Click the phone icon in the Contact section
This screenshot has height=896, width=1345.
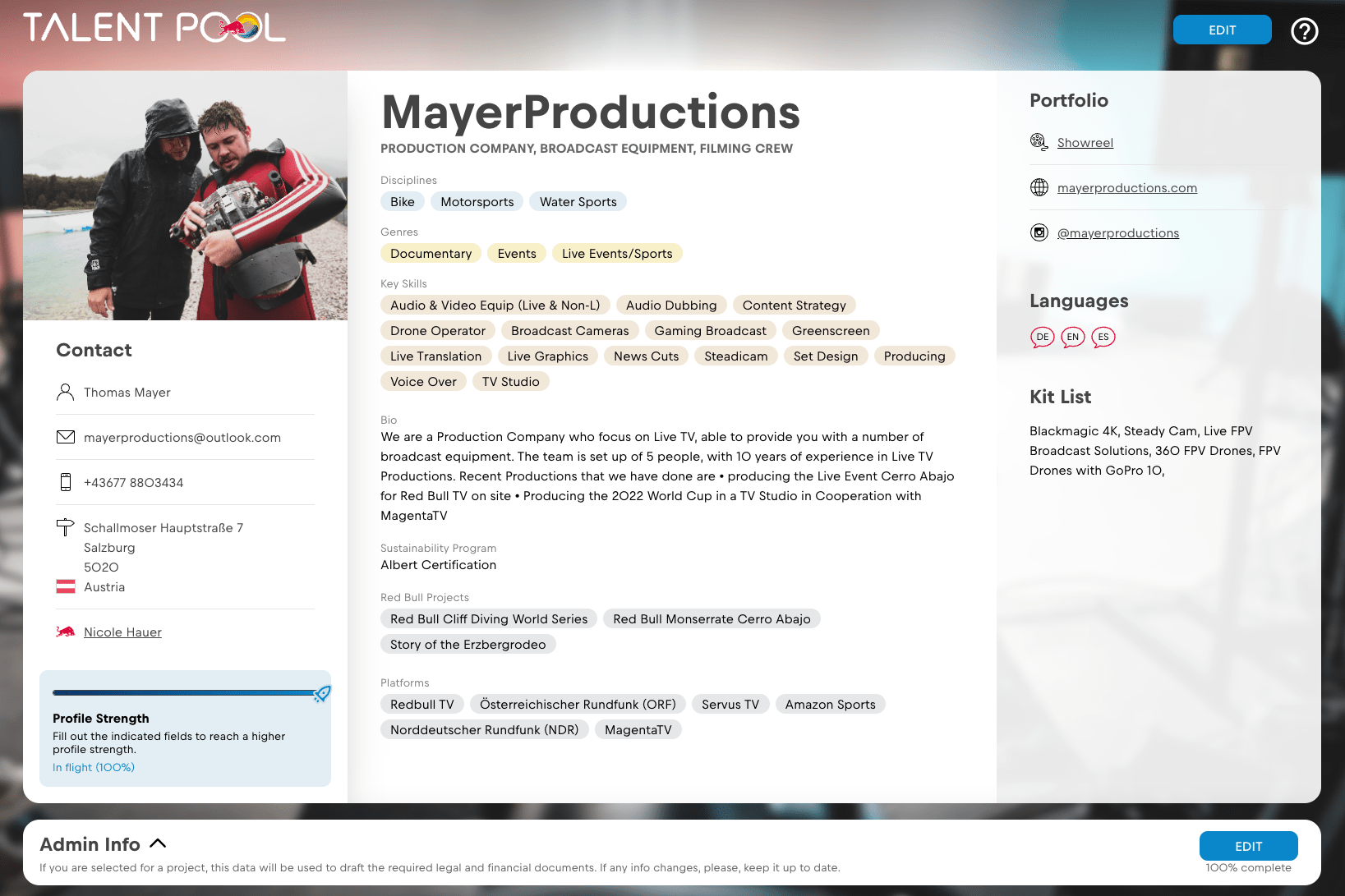[x=66, y=482]
